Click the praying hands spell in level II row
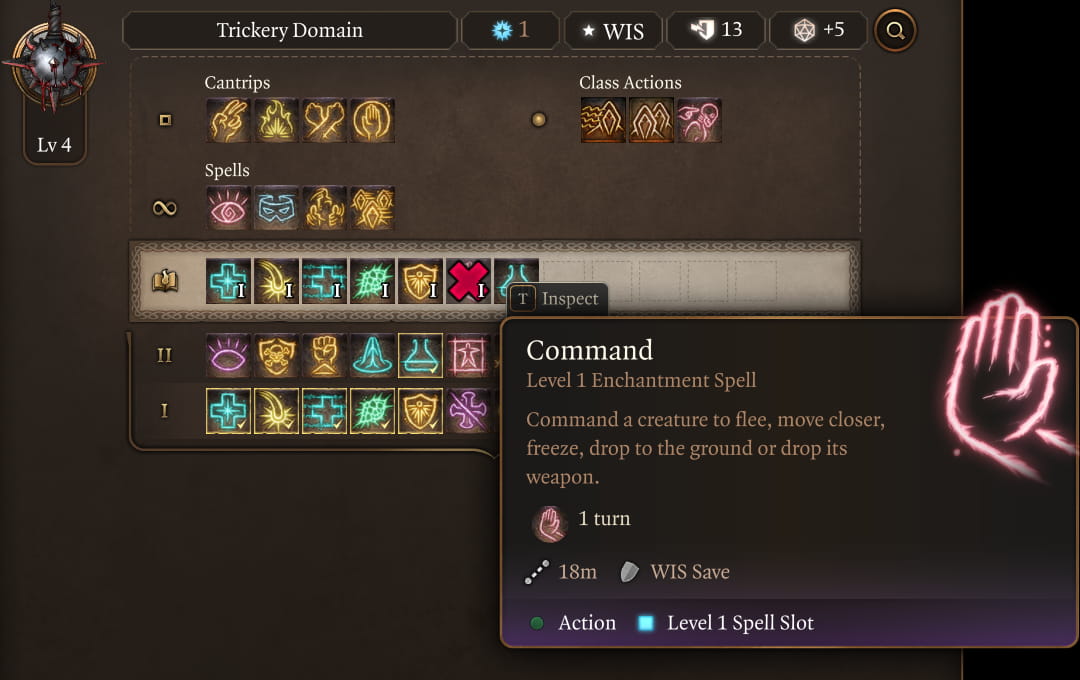The width and height of the screenshot is (1080, 680). [373, 355]
